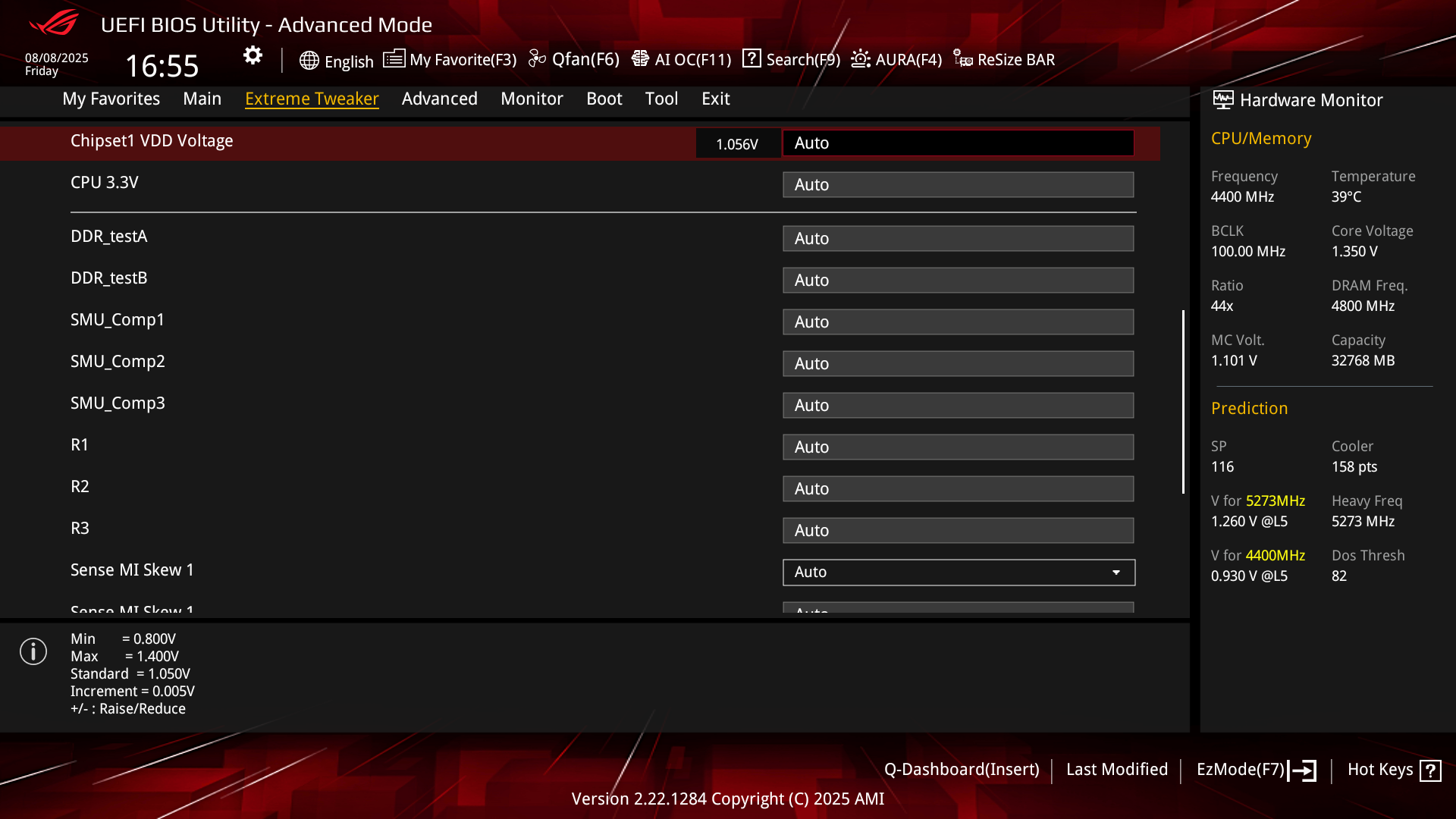This screenshot has height=819, width=1456.
Task: Click the SMU_Comp1 value field
Action: click(959, 322)
